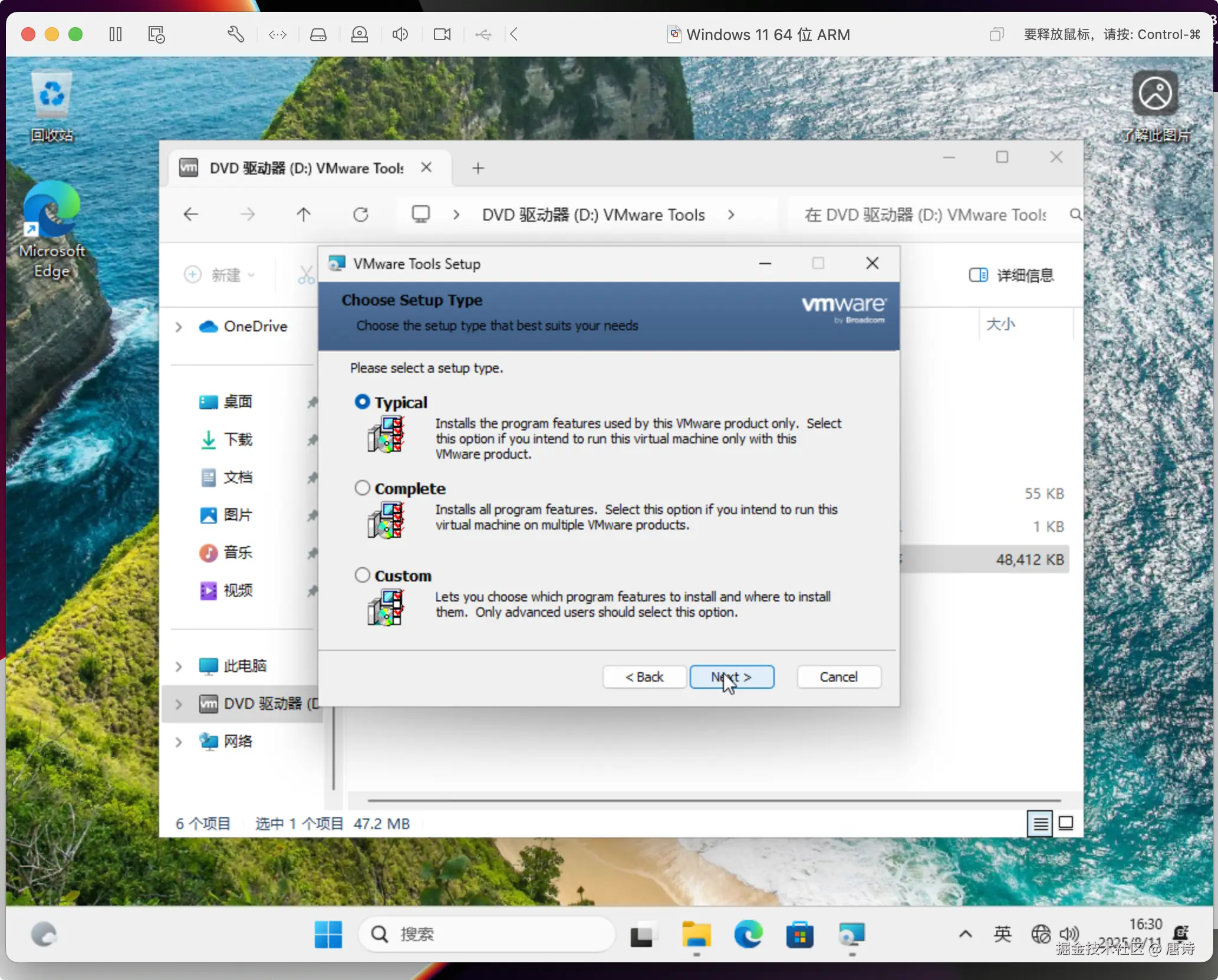The width and height of the screenshot is (1218, 980).
Task: Pause the virtual machine from the toolbar
Action: click(116, 34)
